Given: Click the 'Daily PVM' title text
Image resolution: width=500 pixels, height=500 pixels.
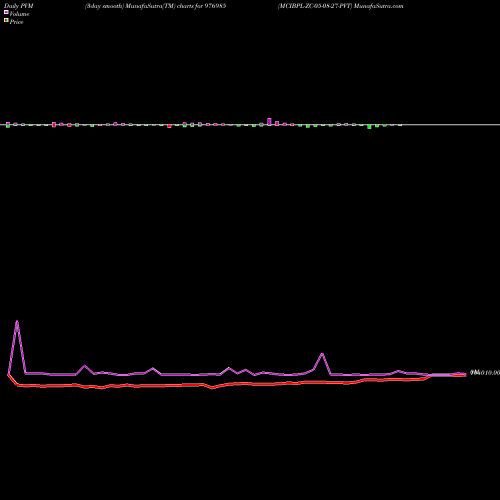Looking at the screenshot, I should (x=19, y=6).
